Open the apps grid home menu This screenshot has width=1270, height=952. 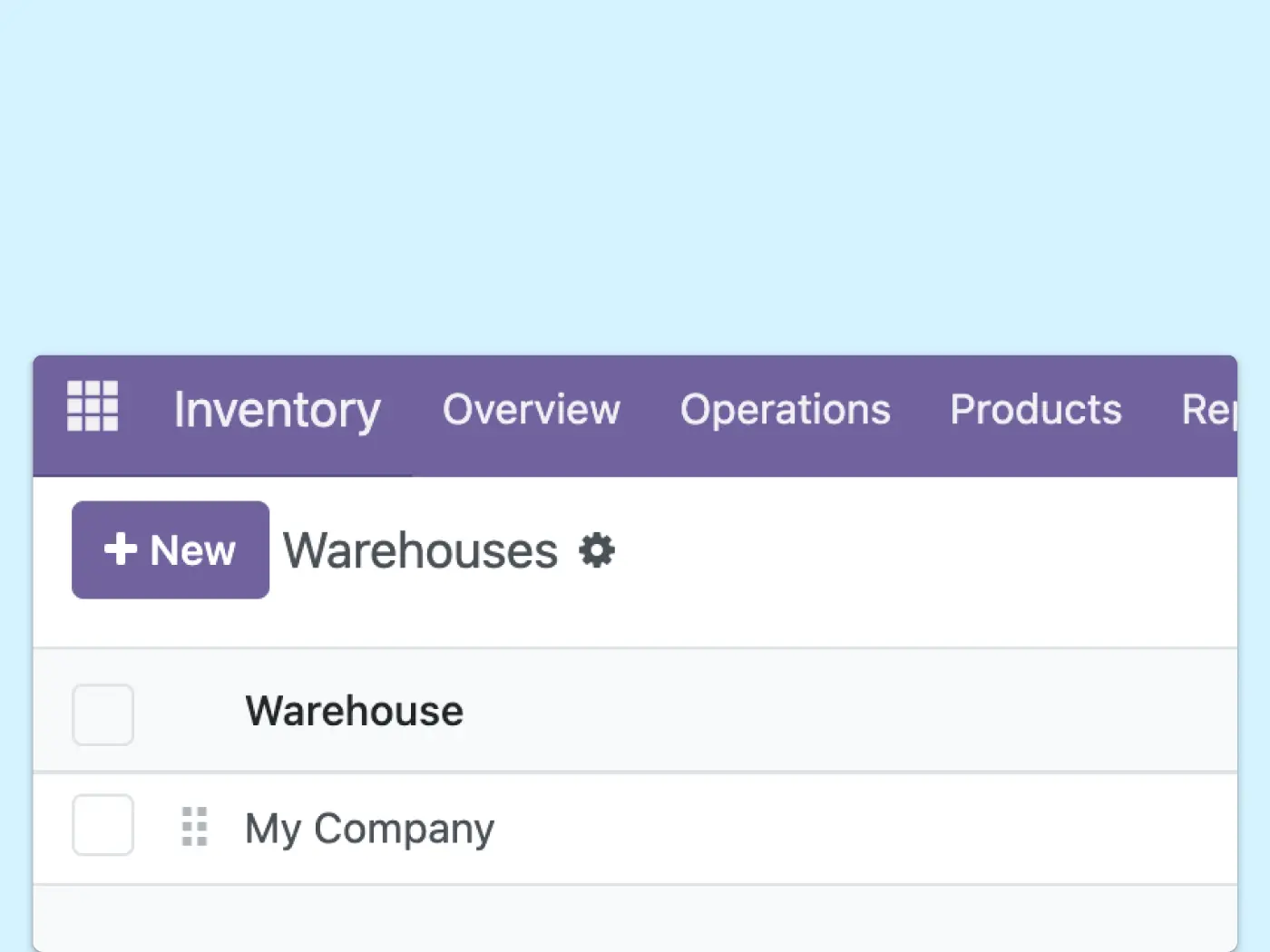(93, 406)
